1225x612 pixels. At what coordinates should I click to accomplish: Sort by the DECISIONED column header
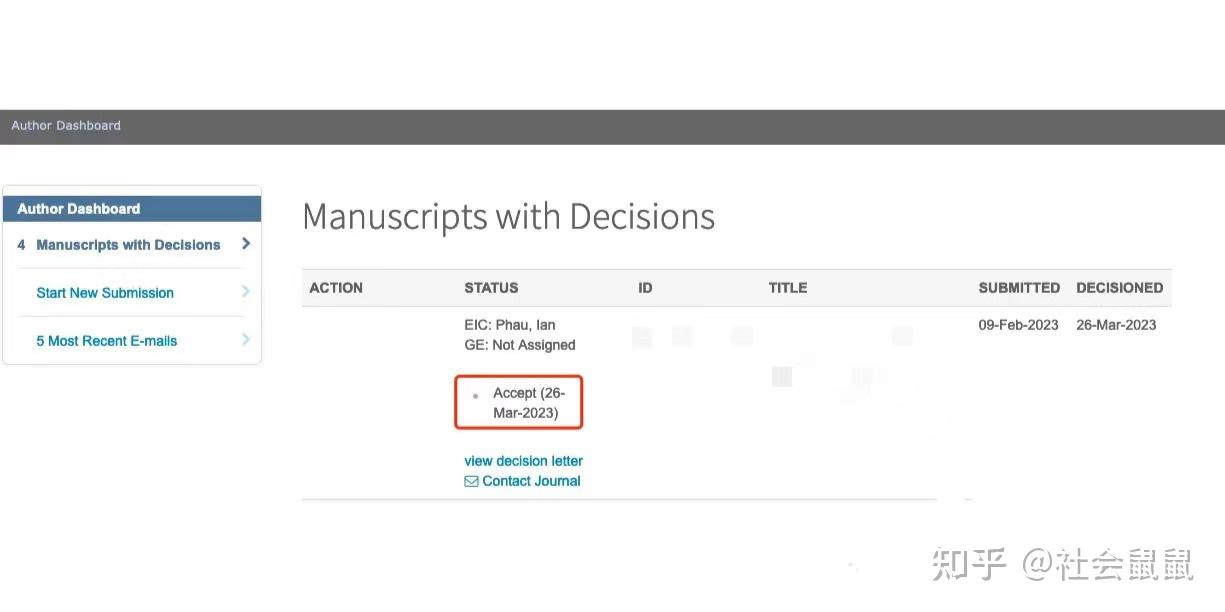[x=1119, y=288]
